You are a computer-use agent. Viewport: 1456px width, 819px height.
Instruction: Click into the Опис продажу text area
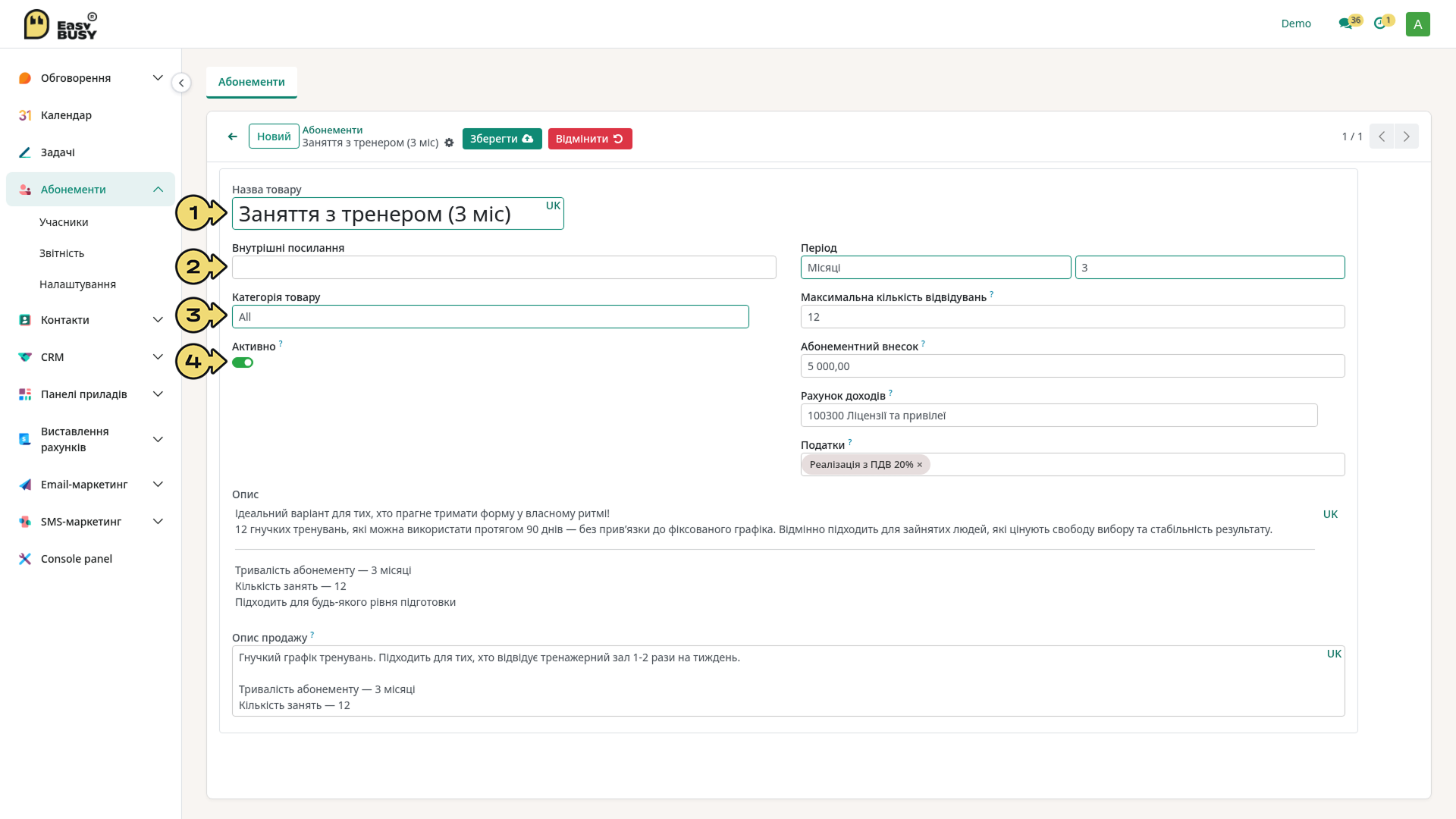788,681
